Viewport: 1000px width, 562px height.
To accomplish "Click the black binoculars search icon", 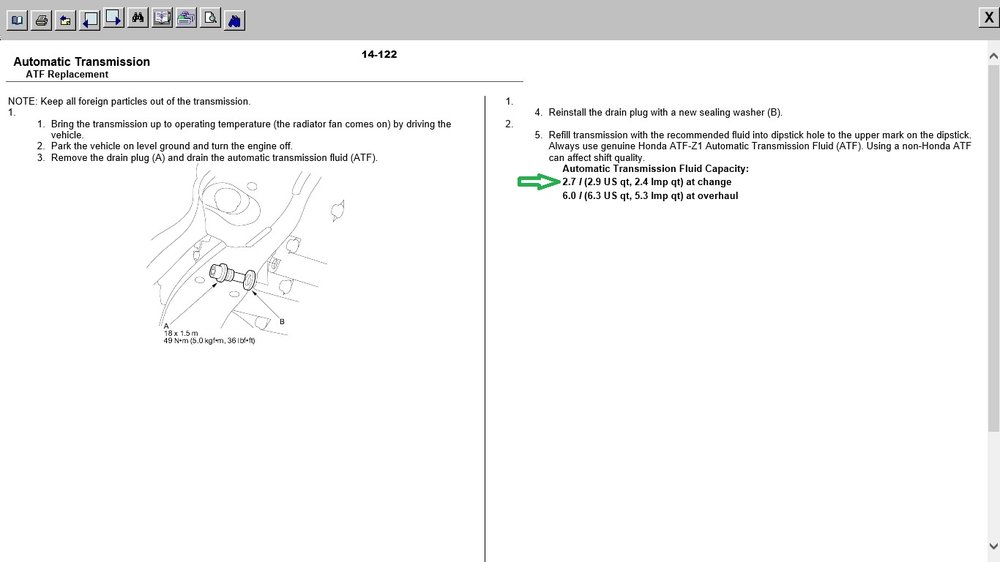I will 138,18.
